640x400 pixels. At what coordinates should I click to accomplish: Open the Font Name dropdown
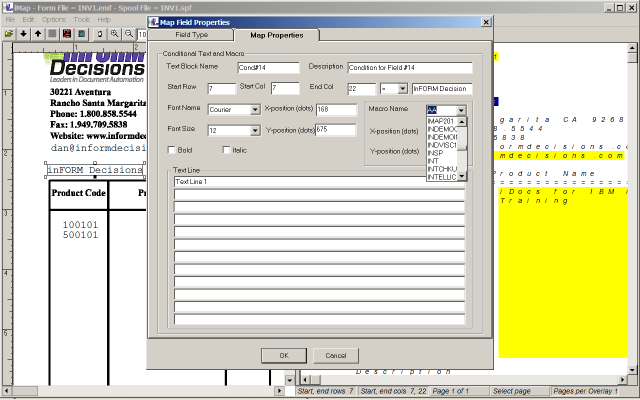coord(255,109)
